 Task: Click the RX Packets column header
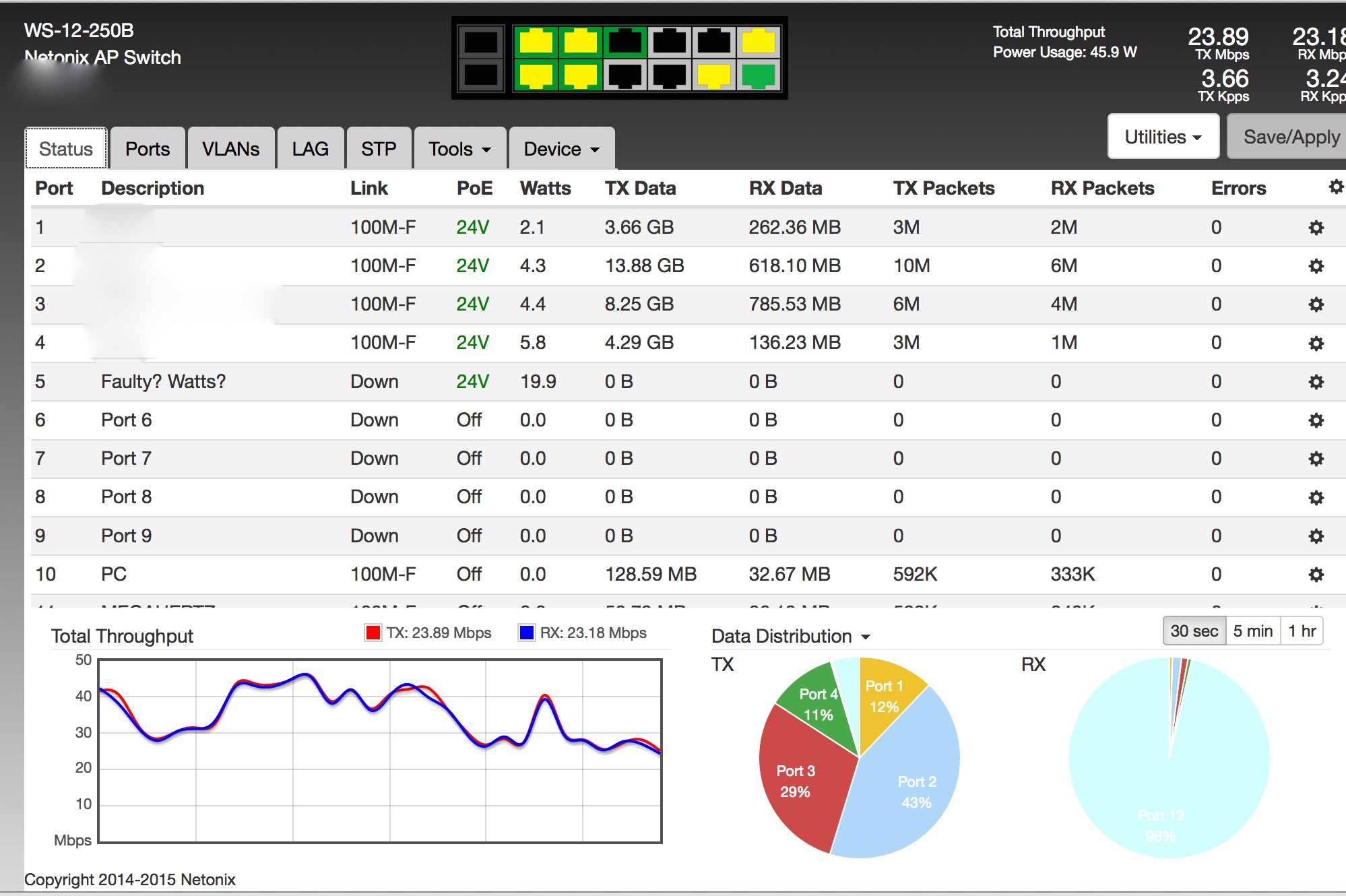click(x=1102, y=188)
